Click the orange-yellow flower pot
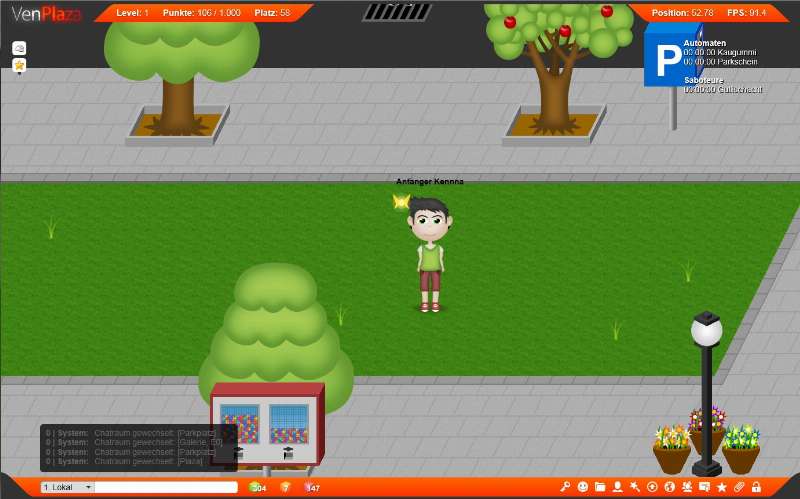This screenshot has width=800, height=499. click(x=672, y=449)
